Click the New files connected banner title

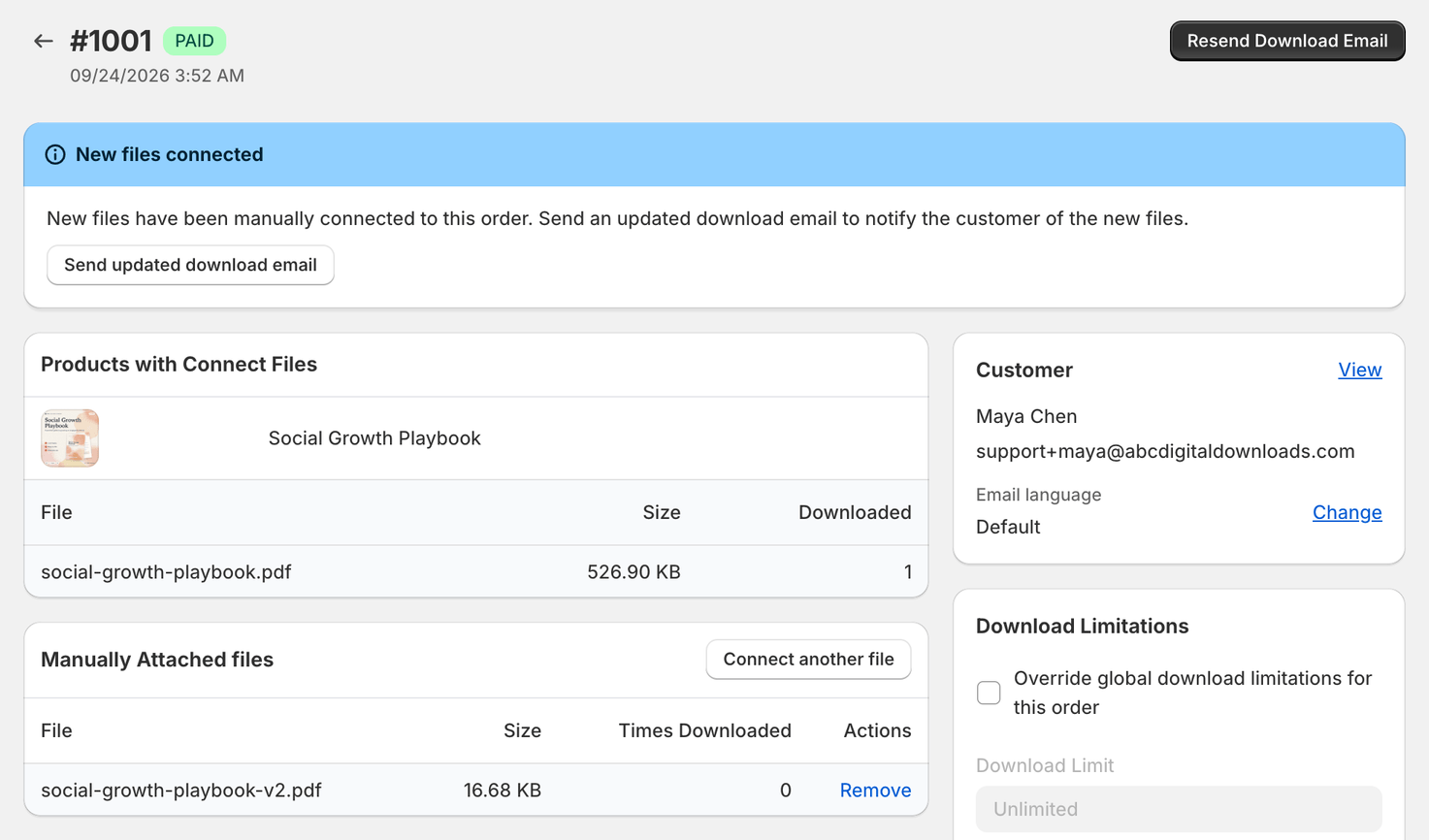(170, 154)
